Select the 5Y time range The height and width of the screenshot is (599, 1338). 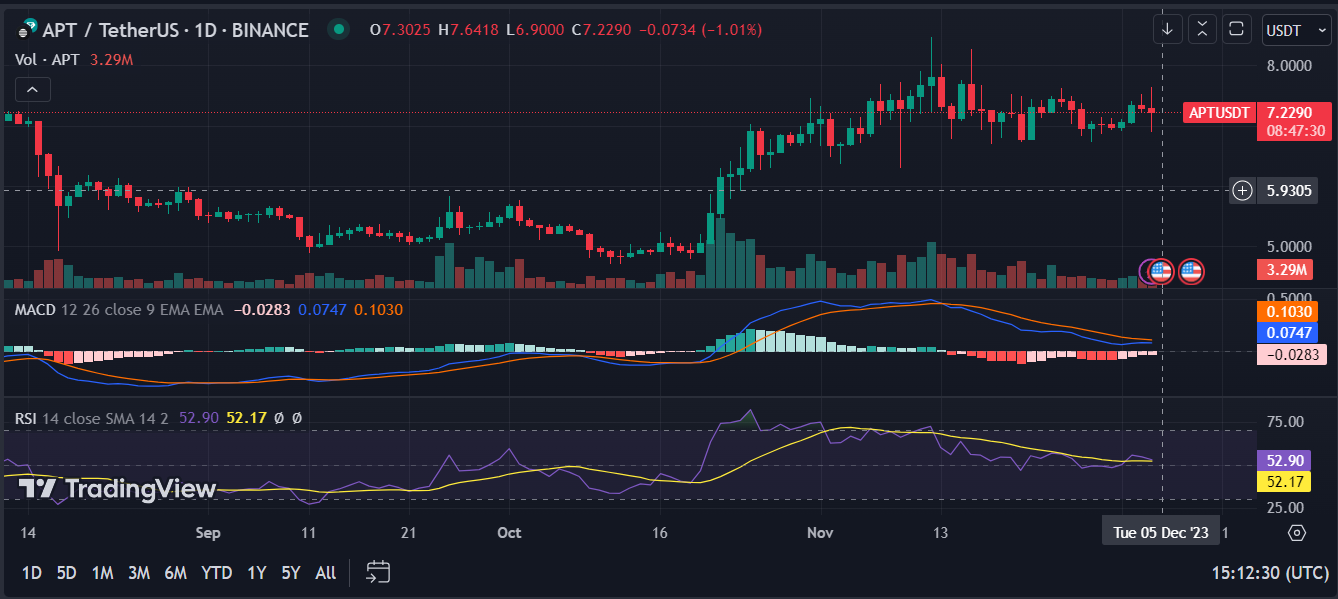(x=291, y=573)
